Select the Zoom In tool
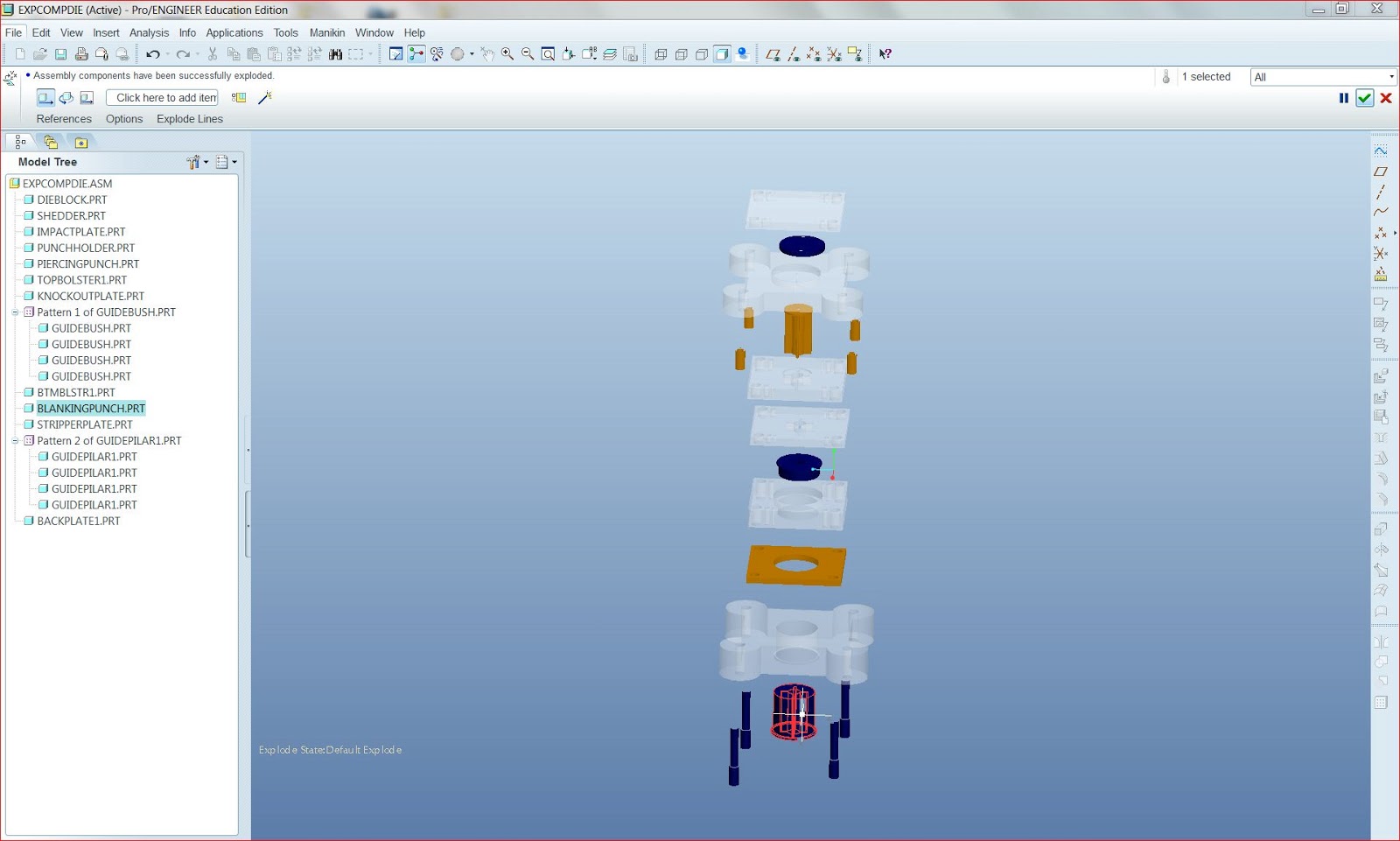Image resolution: width=1400 pixels, height=841 pixels. (506, 54)
